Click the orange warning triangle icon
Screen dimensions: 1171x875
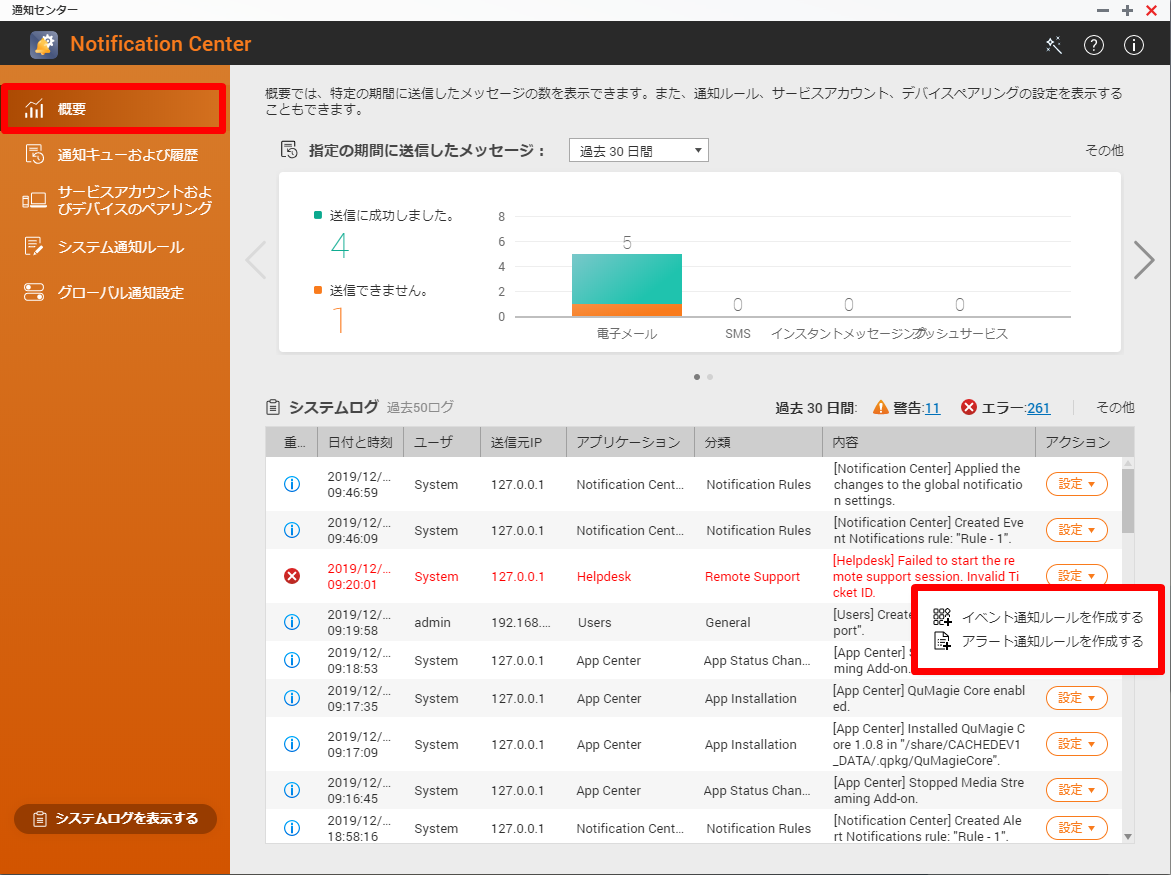tap(881, 407)
